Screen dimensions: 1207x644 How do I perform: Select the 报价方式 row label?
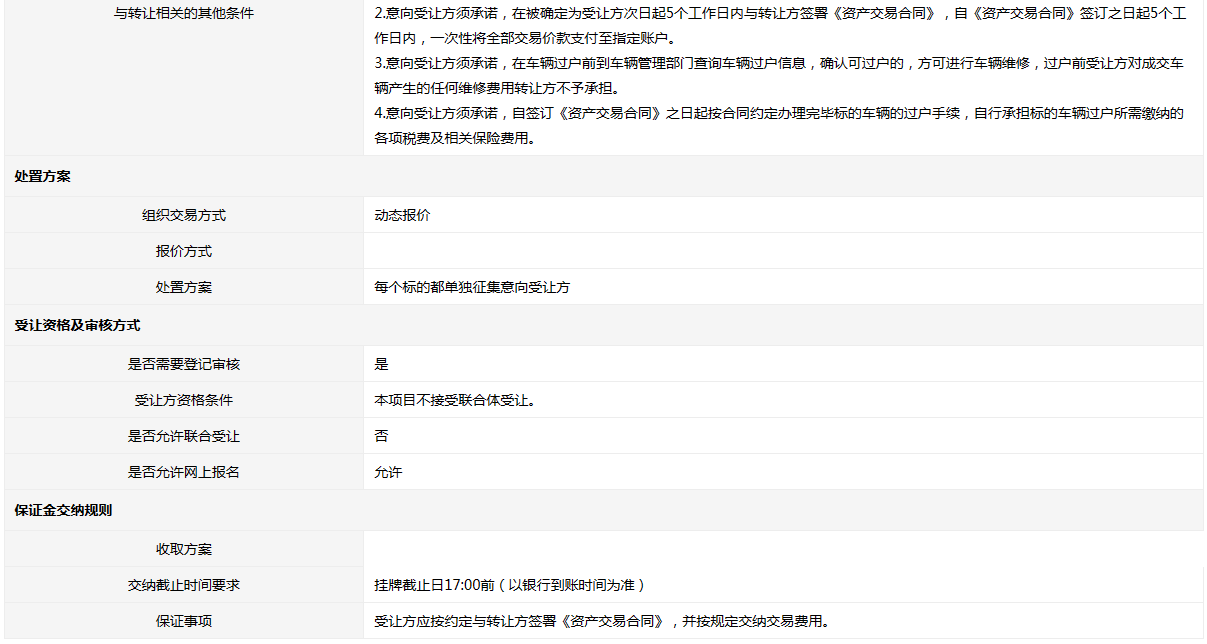click(184, 251)
